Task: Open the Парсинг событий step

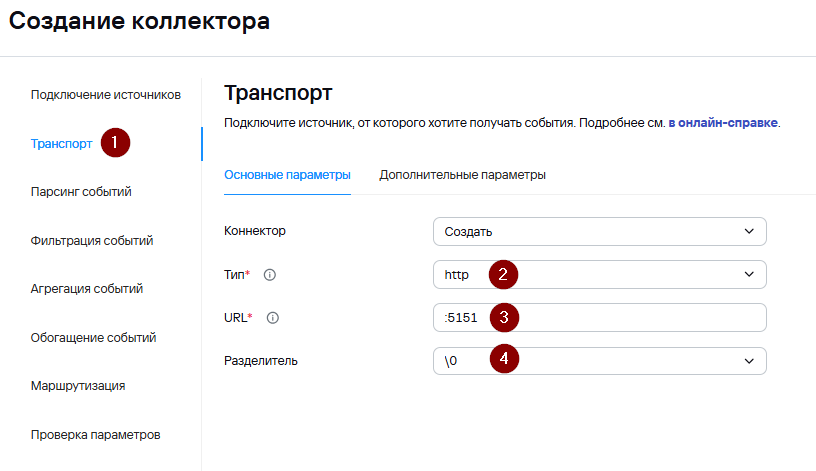Action: [81, 192]
